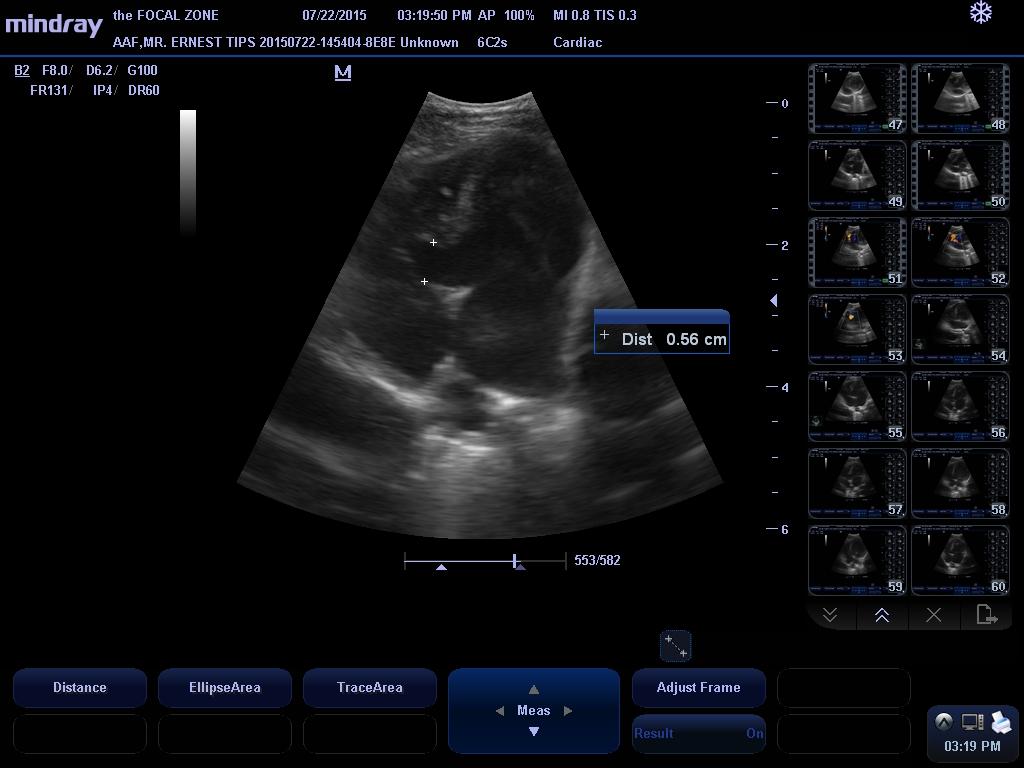Select the B2 image label in the upper left

[22, 71]
